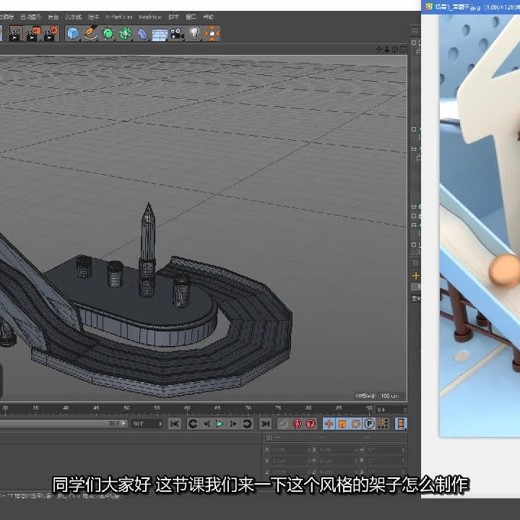Click Render to Picture Viewer icon
This screenshot has height=520, width=520.
pos(33,33)
